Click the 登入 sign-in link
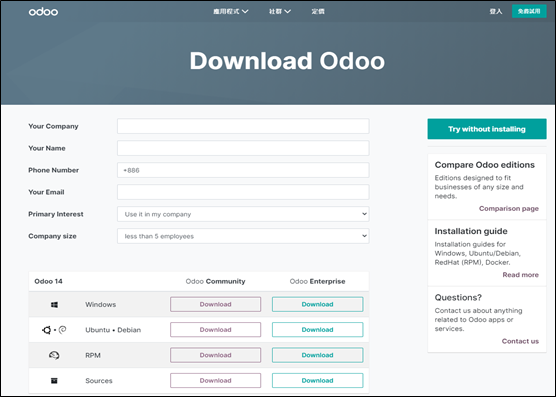 coord(496,11)
